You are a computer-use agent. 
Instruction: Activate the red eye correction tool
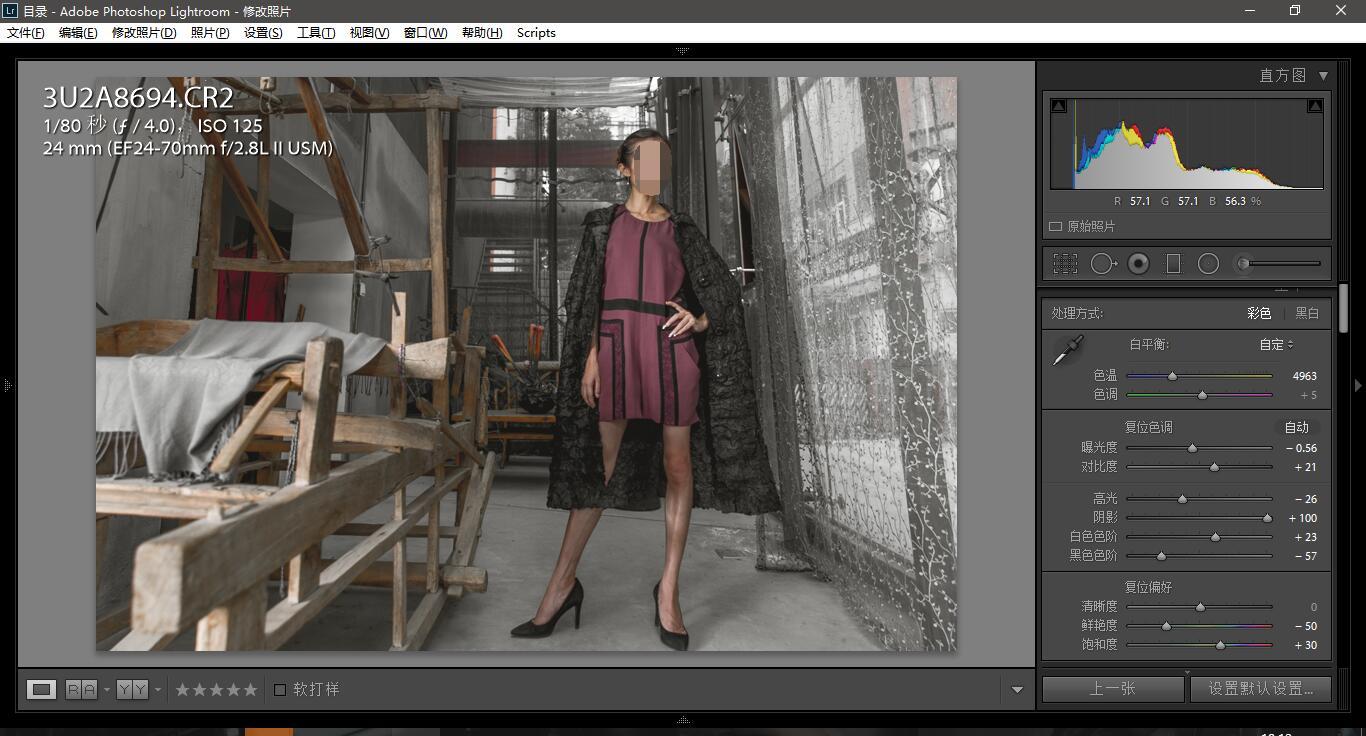pos(1138,263)
